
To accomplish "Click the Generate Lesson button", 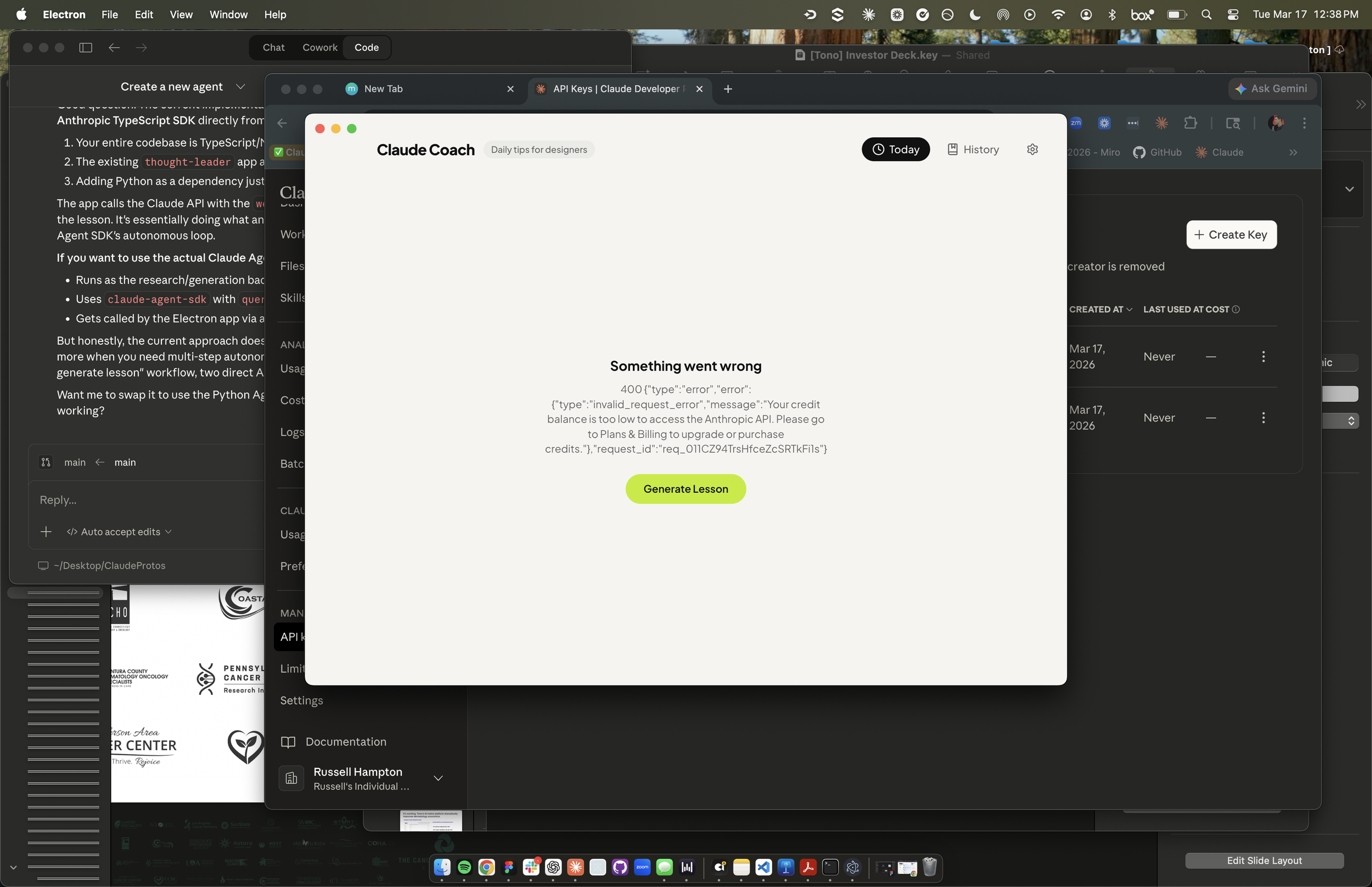I will 685,489.
